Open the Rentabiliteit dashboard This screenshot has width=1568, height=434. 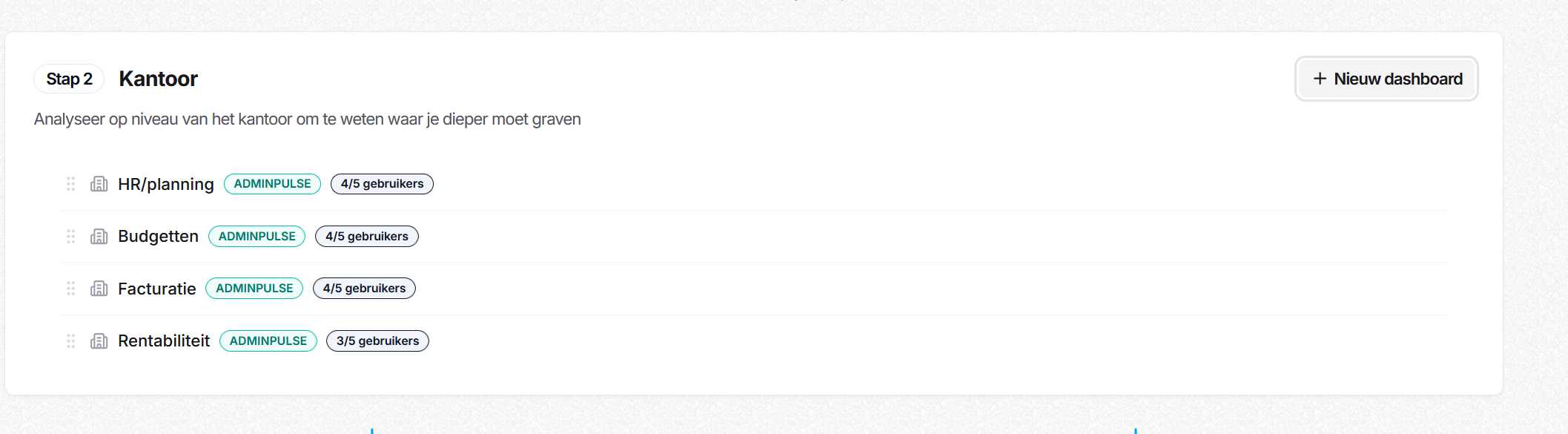click(x=164, y=341)
